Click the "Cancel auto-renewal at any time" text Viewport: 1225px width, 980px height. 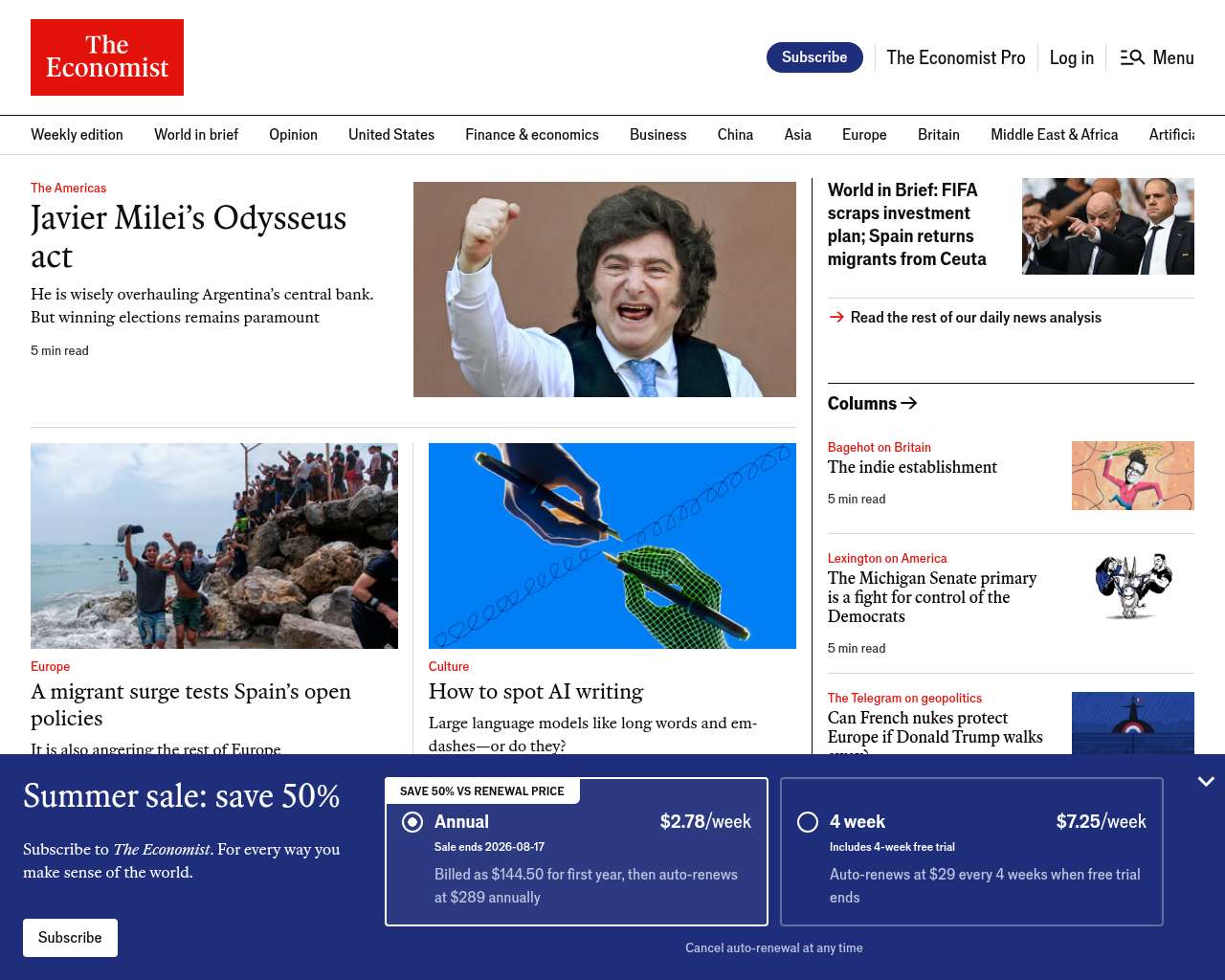[x=774, y=947]
